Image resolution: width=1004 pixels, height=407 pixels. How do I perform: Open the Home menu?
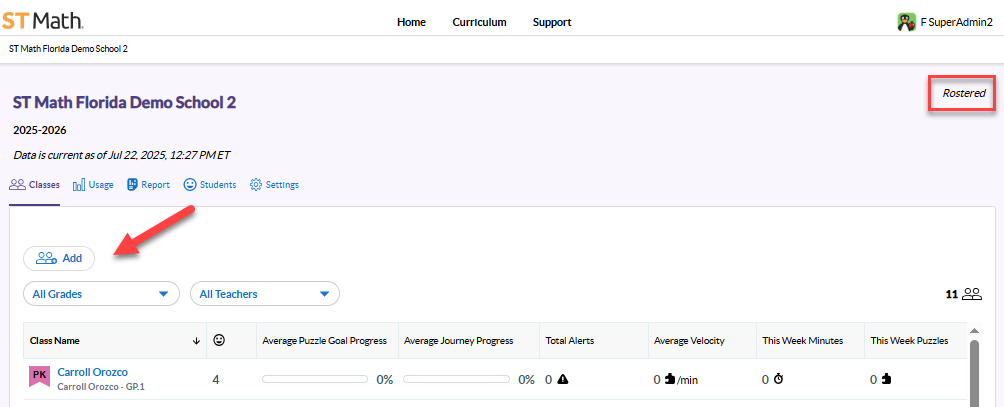[411, 22]
